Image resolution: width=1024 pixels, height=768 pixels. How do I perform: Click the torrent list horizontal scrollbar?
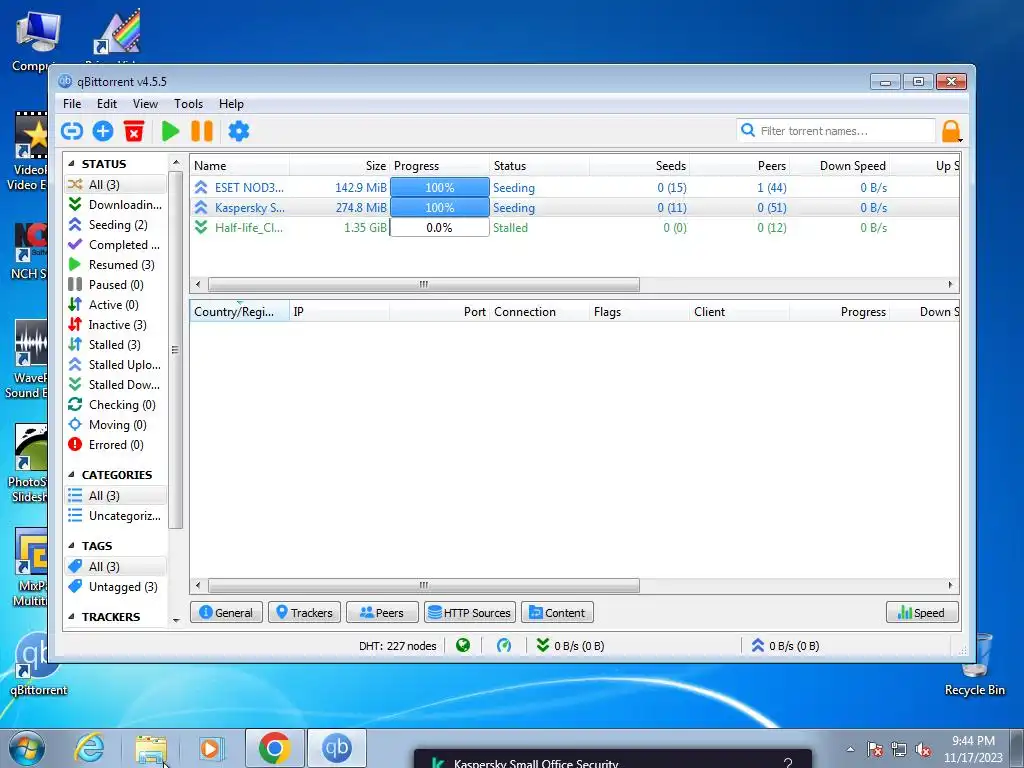[x=423, y=285]
